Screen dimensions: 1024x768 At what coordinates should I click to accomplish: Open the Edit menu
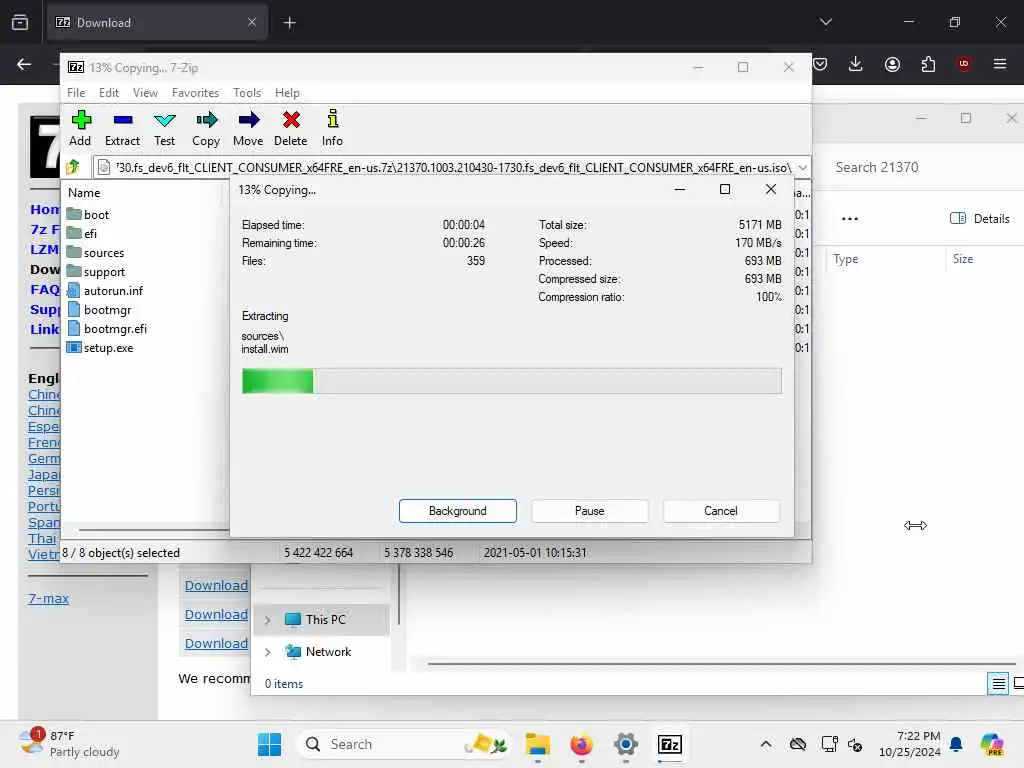[x=108, y=93]
